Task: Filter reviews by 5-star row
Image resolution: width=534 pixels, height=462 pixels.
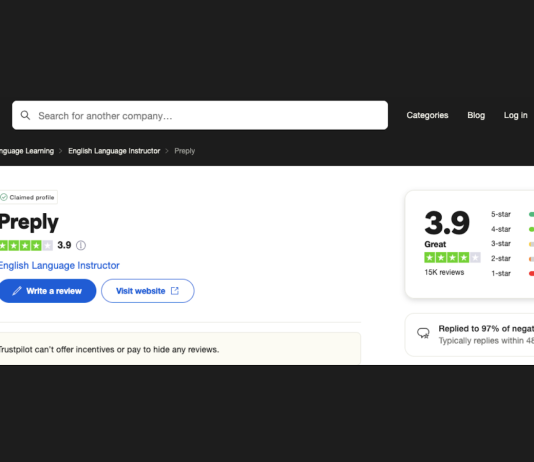Action: pyautogui.click(x=512, y=214)
